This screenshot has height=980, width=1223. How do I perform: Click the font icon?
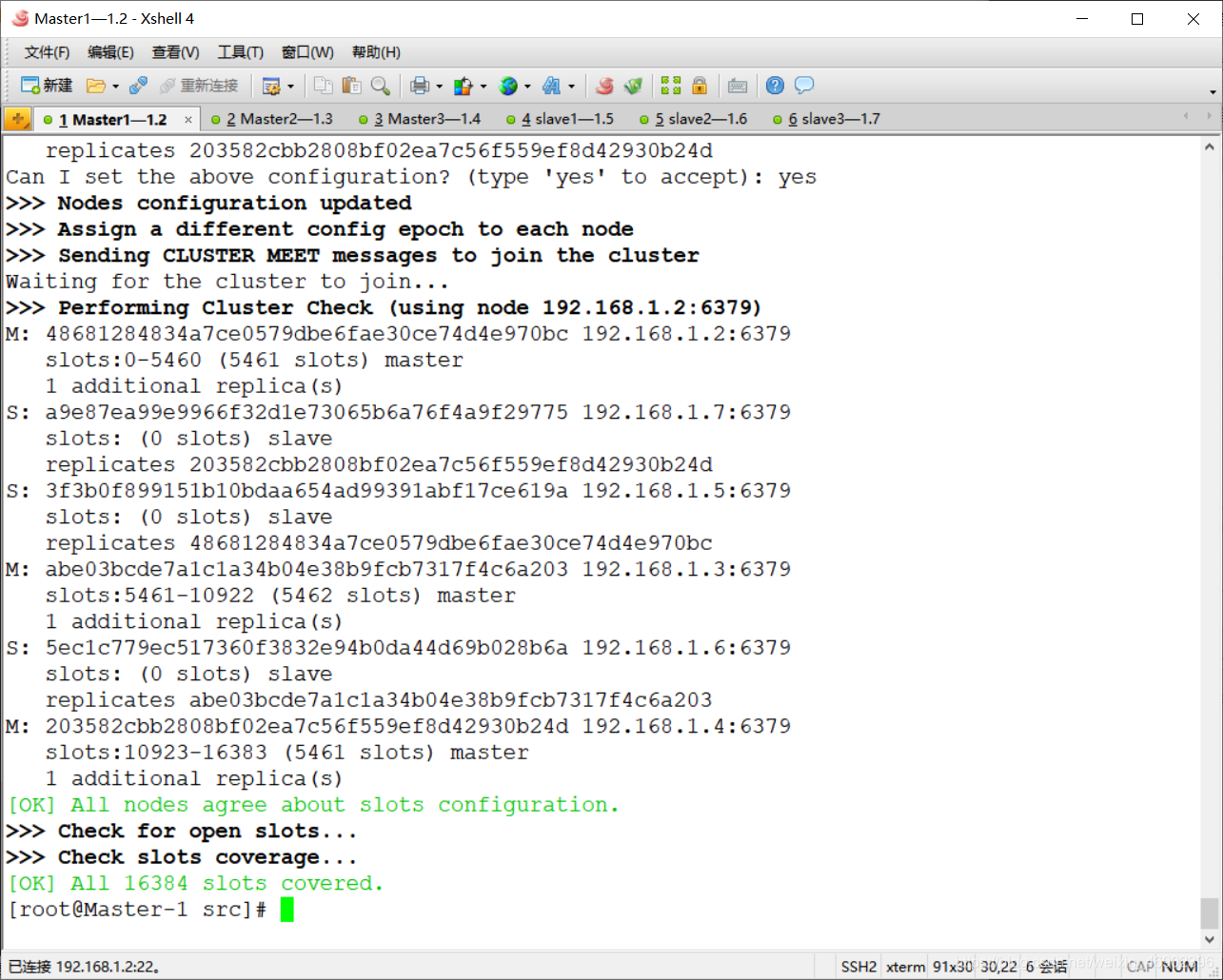552,86
